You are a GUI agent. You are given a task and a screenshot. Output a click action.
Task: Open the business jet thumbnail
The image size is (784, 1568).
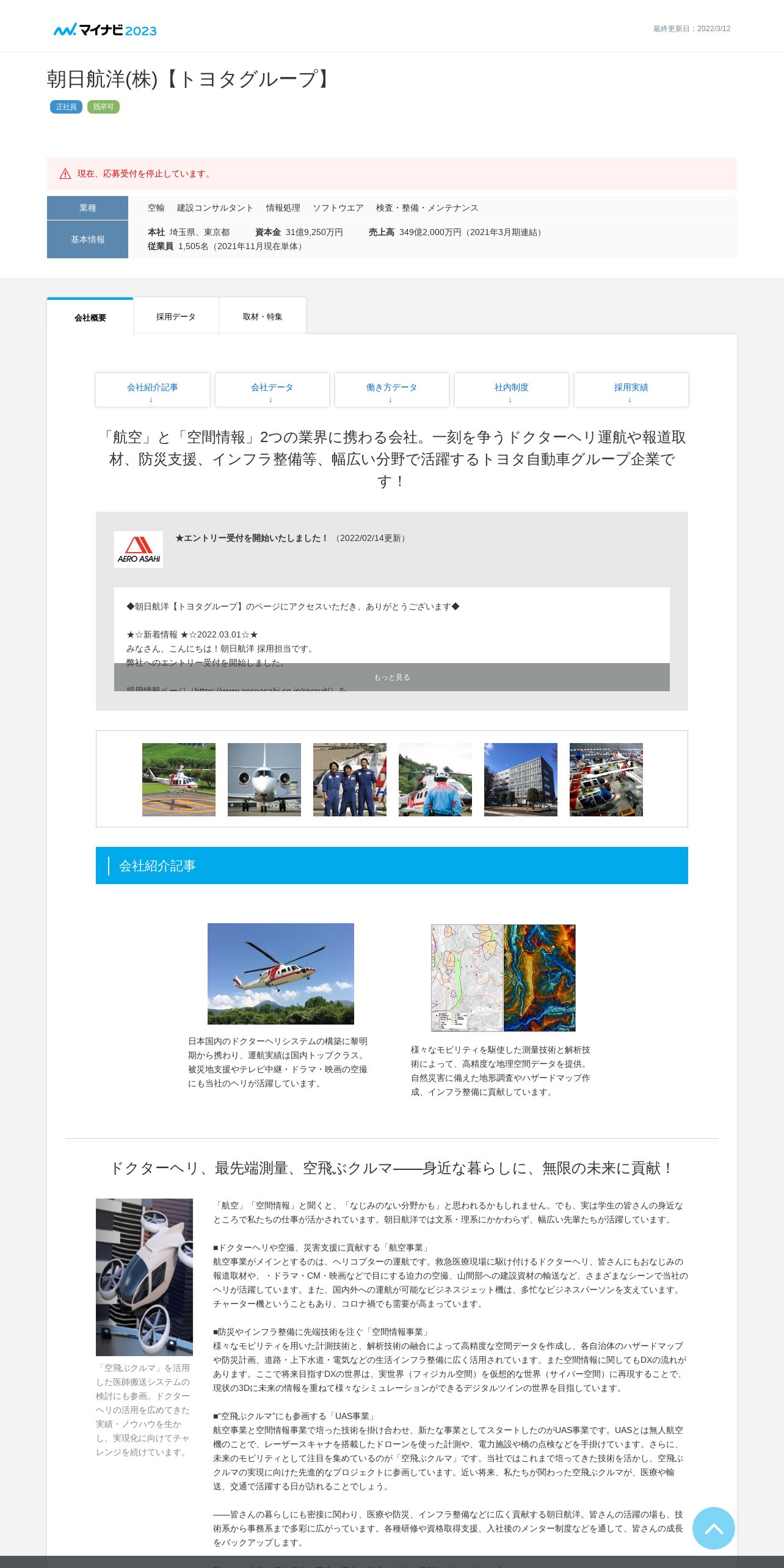(x=264, y=779)
